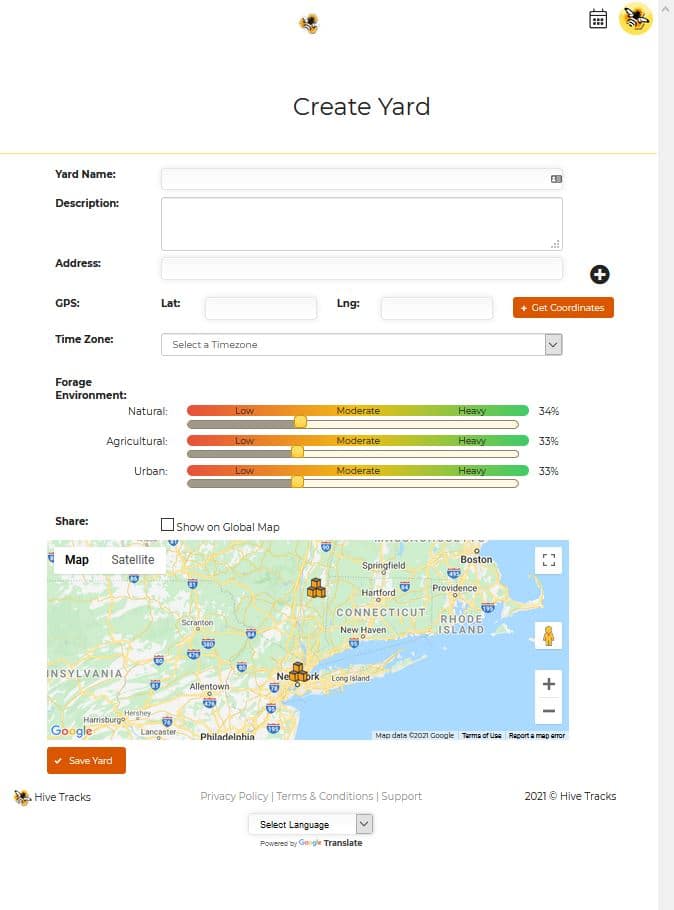Click the black plus icon beside Address
This screenshot has width=674, height=910.
[600, 275]
